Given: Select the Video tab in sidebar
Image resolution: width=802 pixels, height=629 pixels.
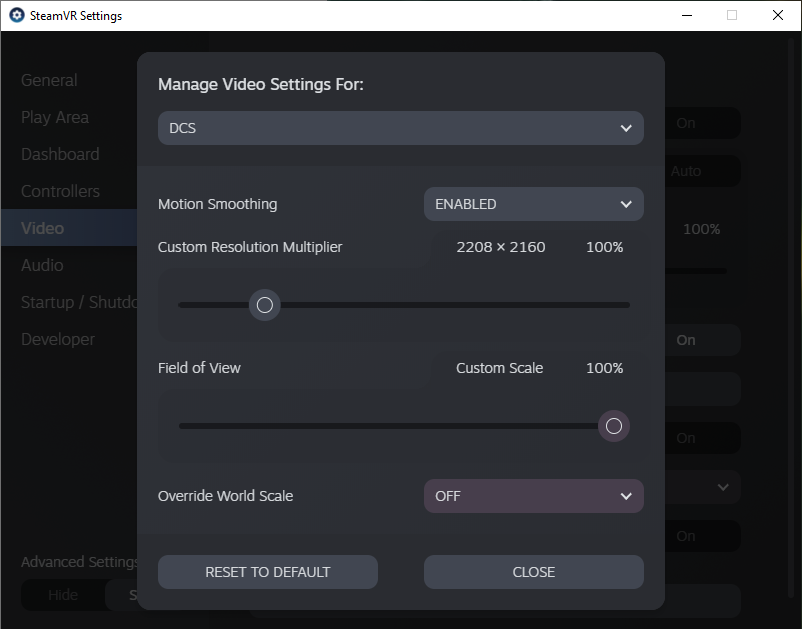Looking at the screenshot, I should point(69,228).
